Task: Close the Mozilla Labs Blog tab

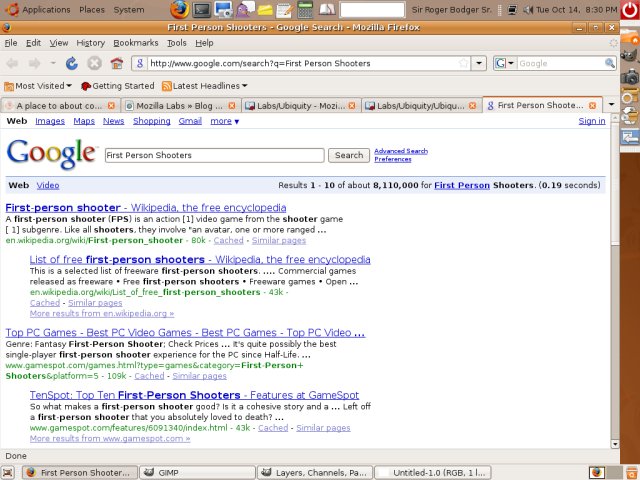Action: point(232,106)
